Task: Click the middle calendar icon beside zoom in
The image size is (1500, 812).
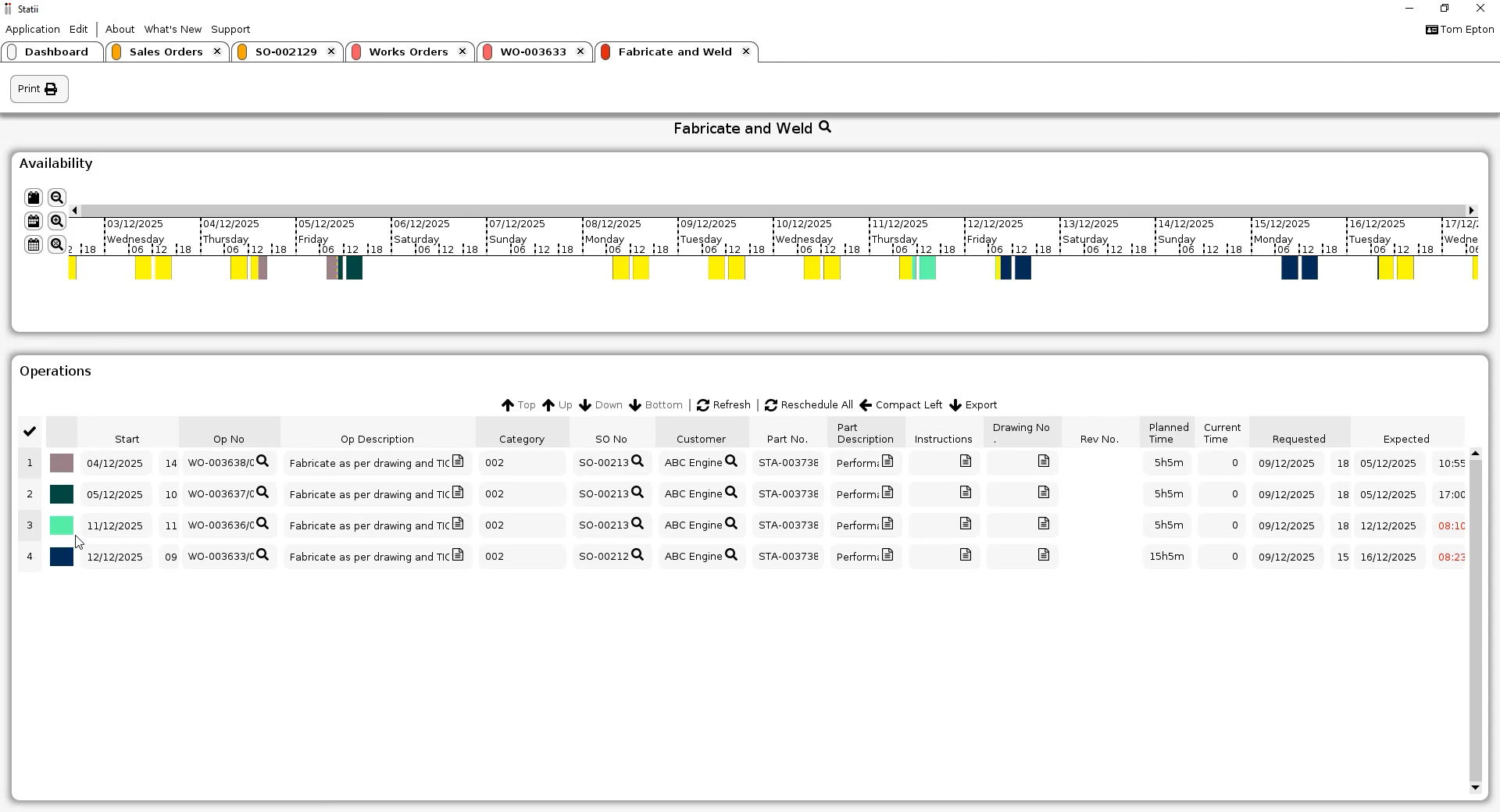Action: (33, 221)
